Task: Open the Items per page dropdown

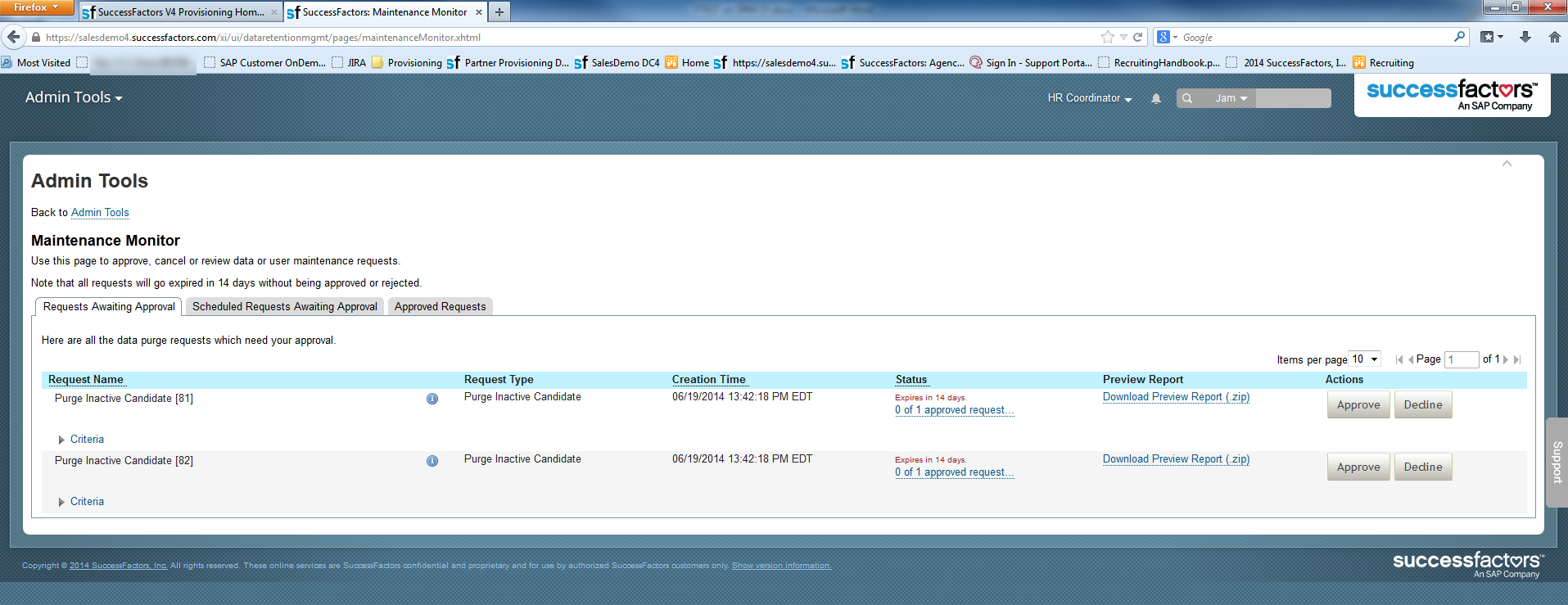Action: point(1365,359)
